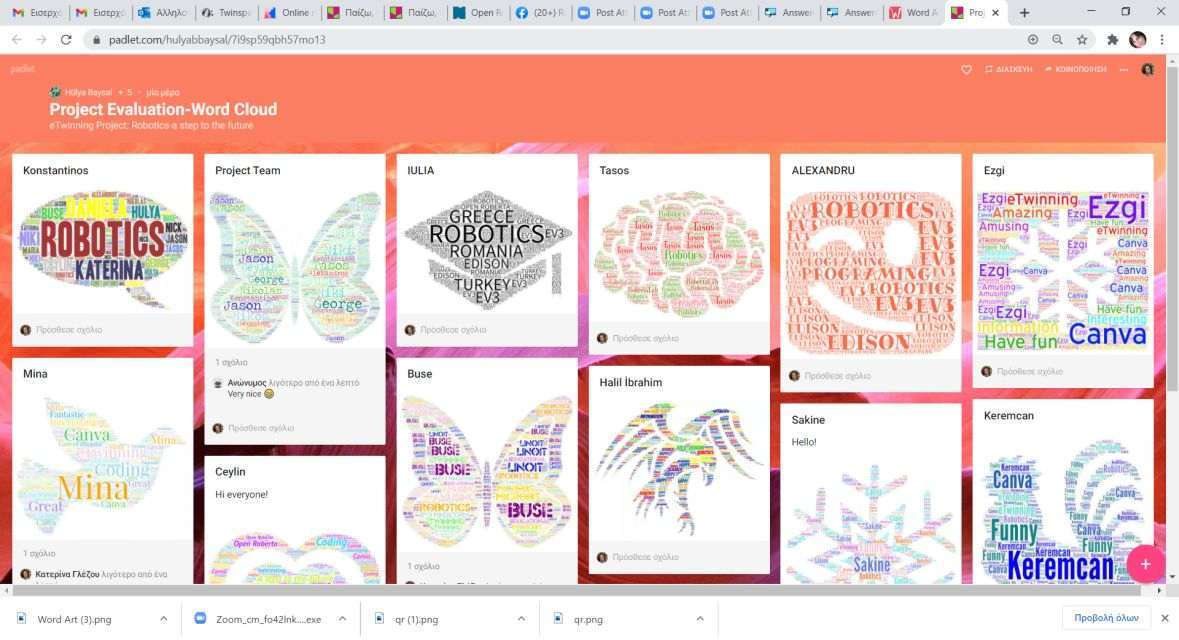Viewport: 1179px width, 640px height.
Task: Open Buse's butterfly word cloud
Action: pyautogui.click(x=487, y=472)
